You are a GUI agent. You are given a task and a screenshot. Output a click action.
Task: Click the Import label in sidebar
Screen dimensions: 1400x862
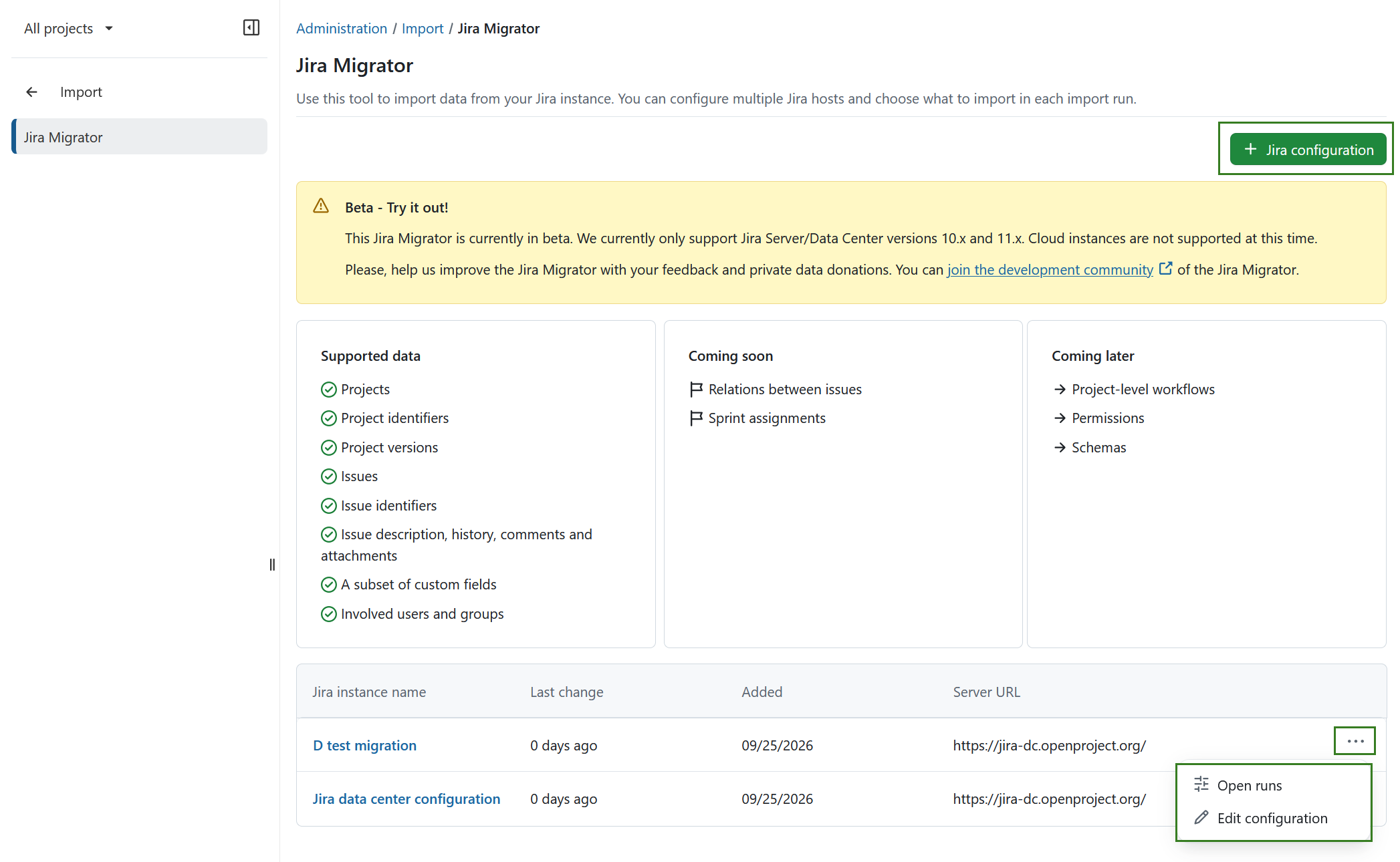[x=81, y=92]
